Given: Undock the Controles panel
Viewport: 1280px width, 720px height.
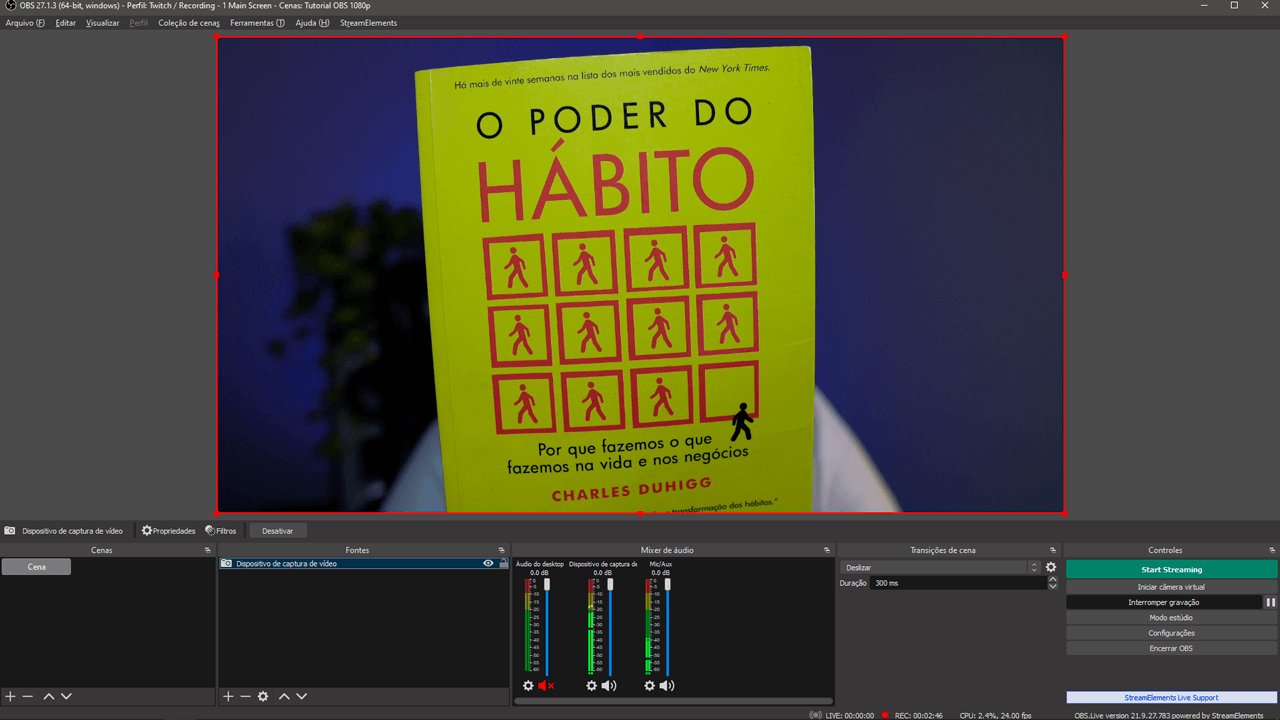Looking at the screenshot, I should (x=1272, y=550).
